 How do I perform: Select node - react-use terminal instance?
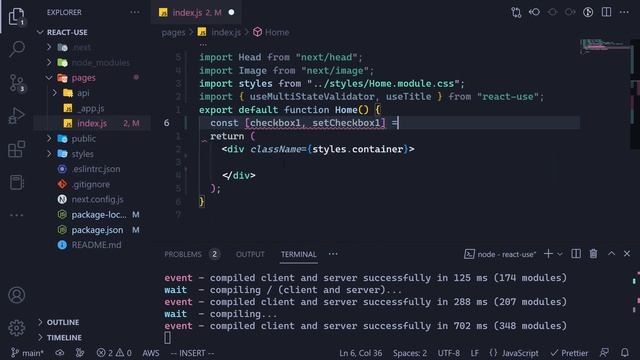pos(500,254)
